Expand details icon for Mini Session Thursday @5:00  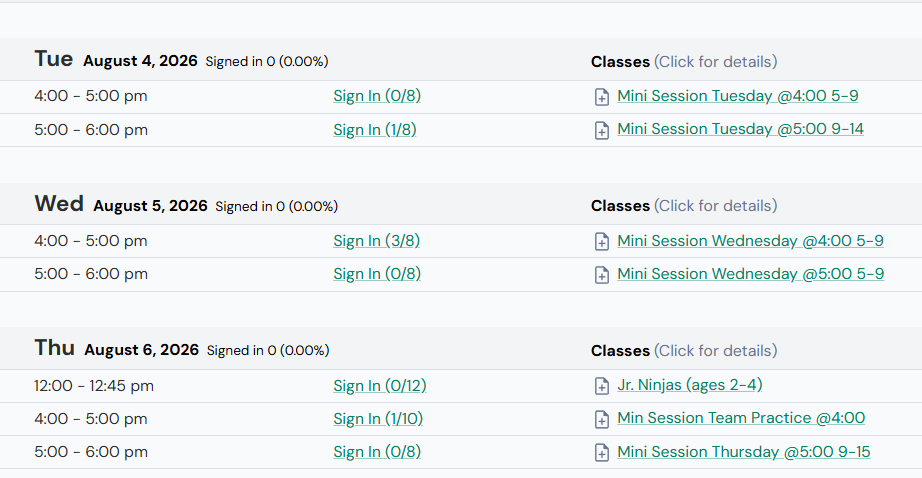tap(602, 453)
